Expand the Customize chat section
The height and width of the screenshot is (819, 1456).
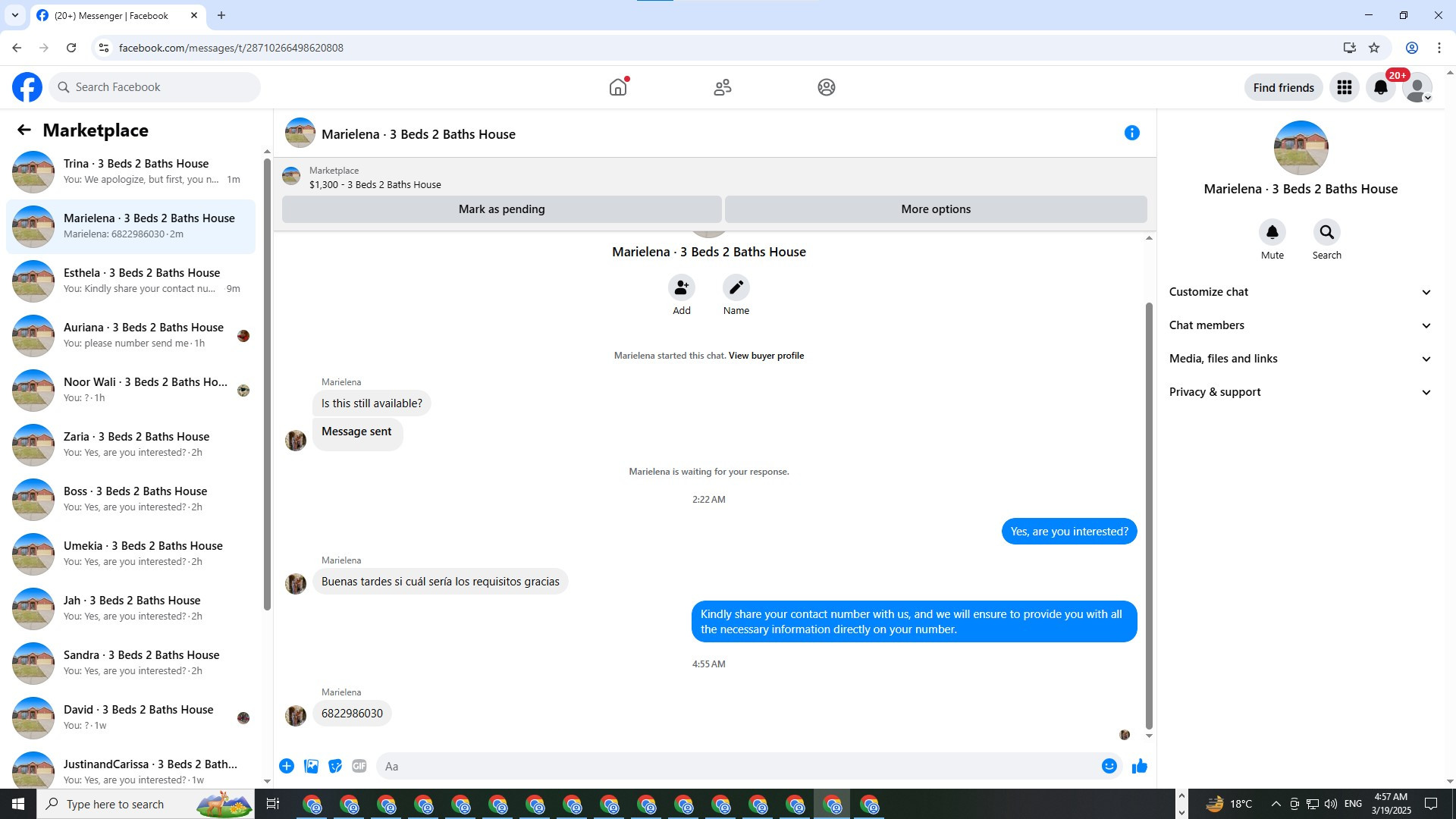(x=1301, y=292)
